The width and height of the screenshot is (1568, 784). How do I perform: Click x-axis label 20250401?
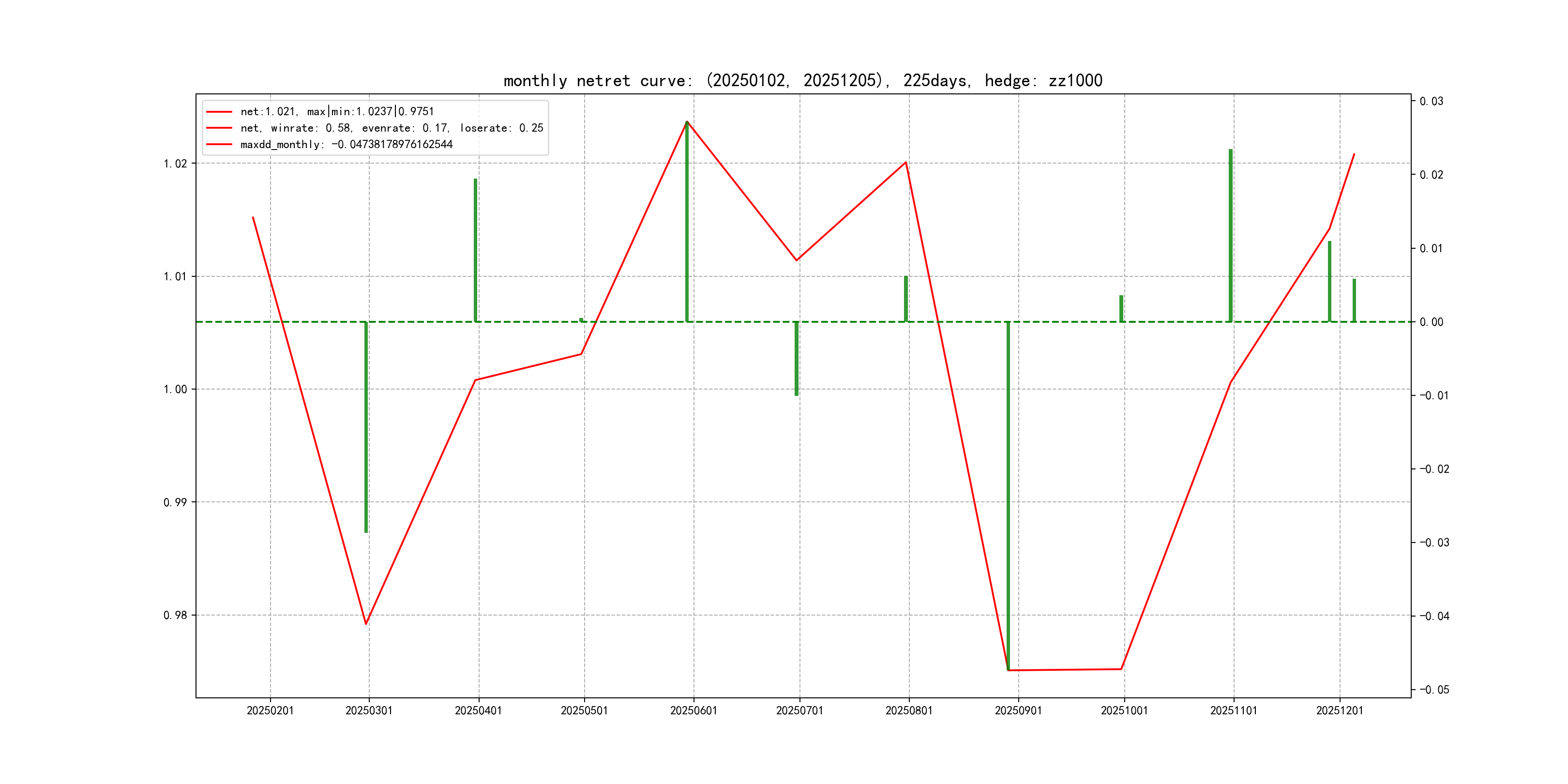(478, 710)
